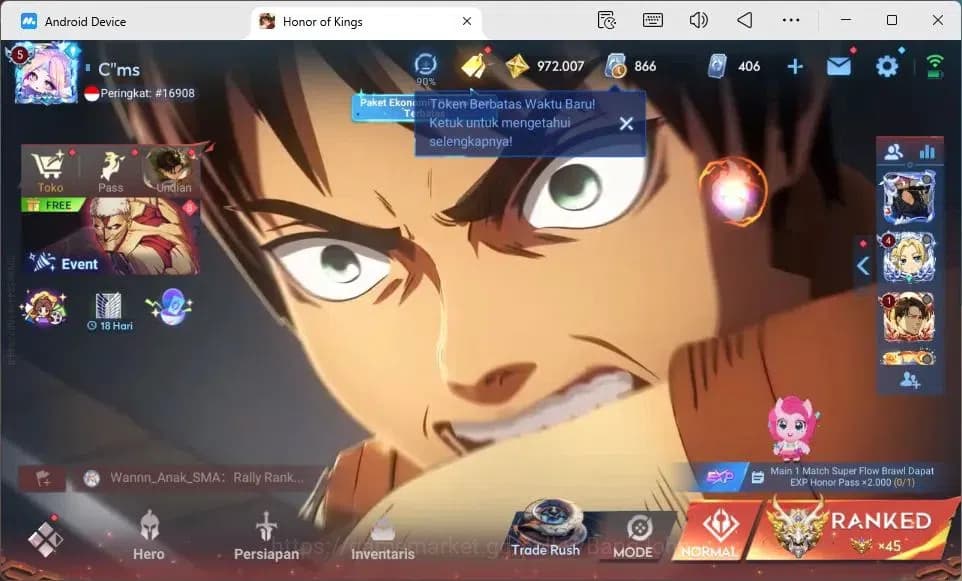Screen dimensions: 962x581
Task: Select third friend avatar with dark hair
Action: pyautogui.click(x=909, y=316)
